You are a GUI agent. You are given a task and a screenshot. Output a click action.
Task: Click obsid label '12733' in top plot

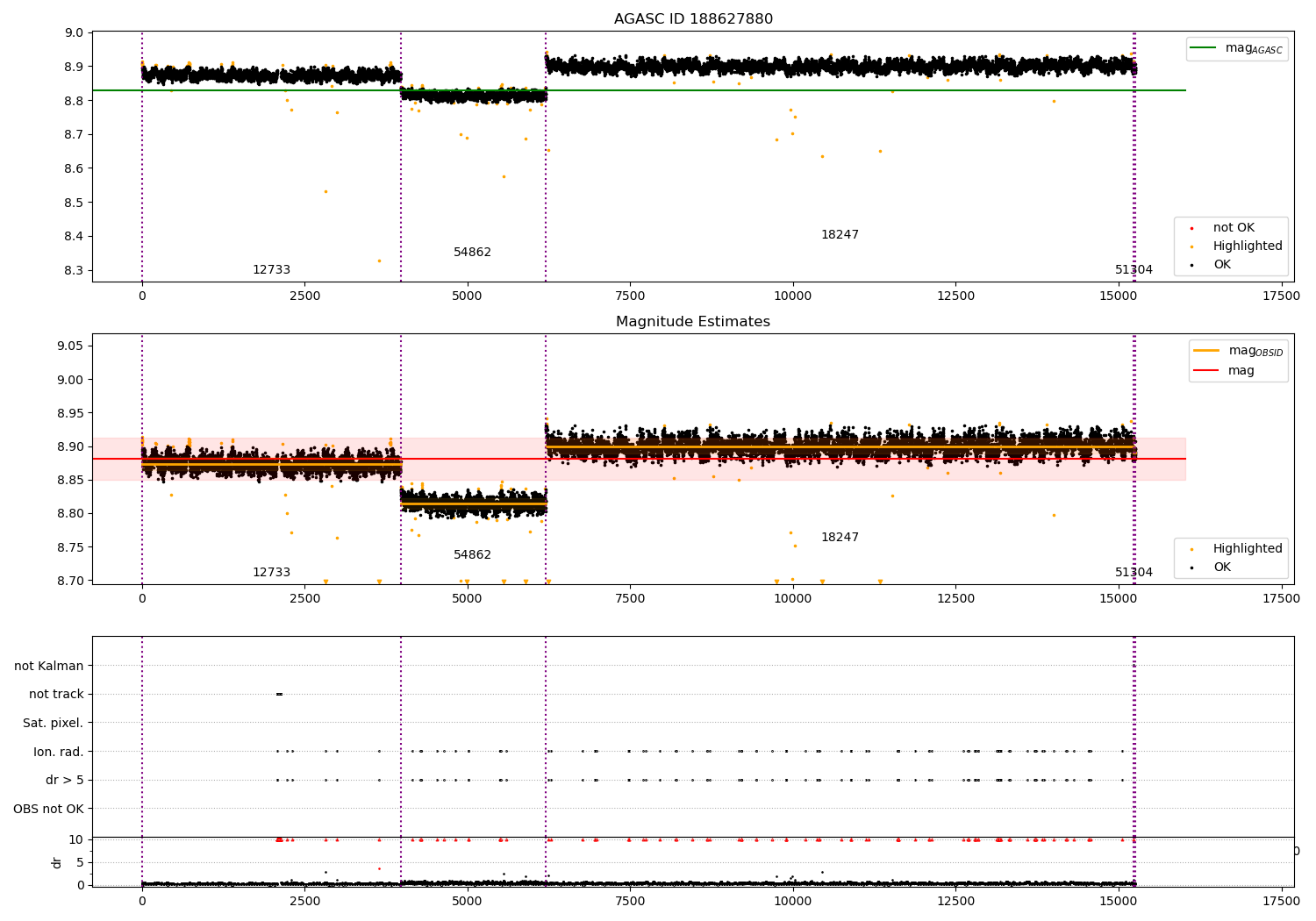click(x=271, y=270)
